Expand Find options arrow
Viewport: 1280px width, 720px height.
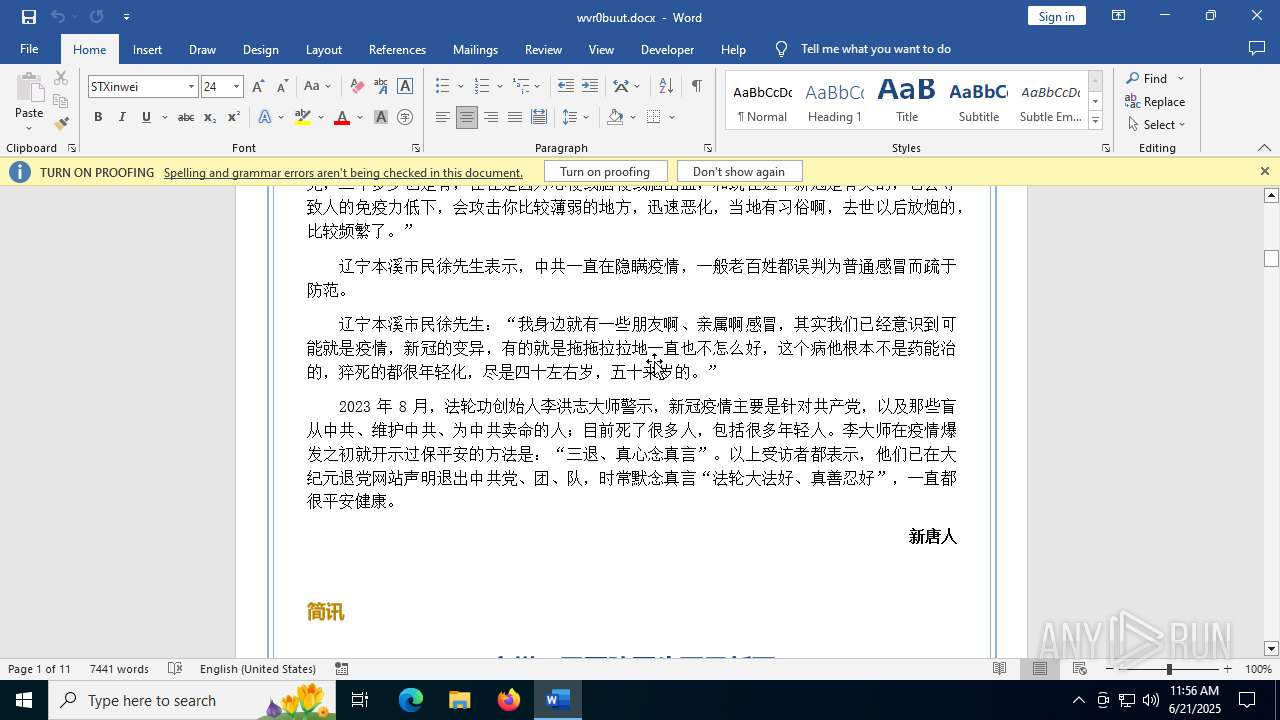(x=1181, y=78)
